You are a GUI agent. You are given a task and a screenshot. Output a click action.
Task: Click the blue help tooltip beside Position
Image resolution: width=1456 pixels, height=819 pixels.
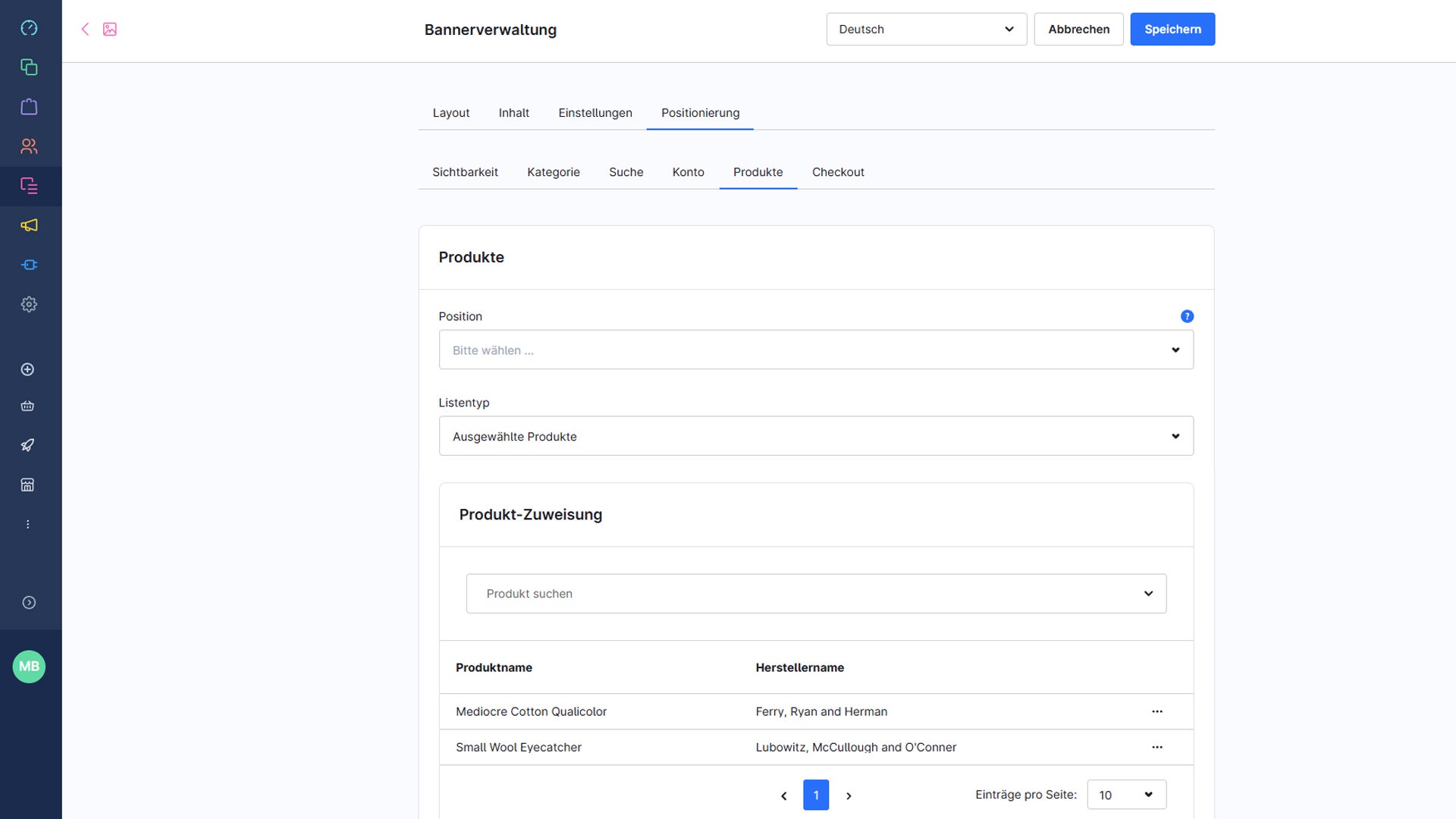click(x=1187, y=316)
